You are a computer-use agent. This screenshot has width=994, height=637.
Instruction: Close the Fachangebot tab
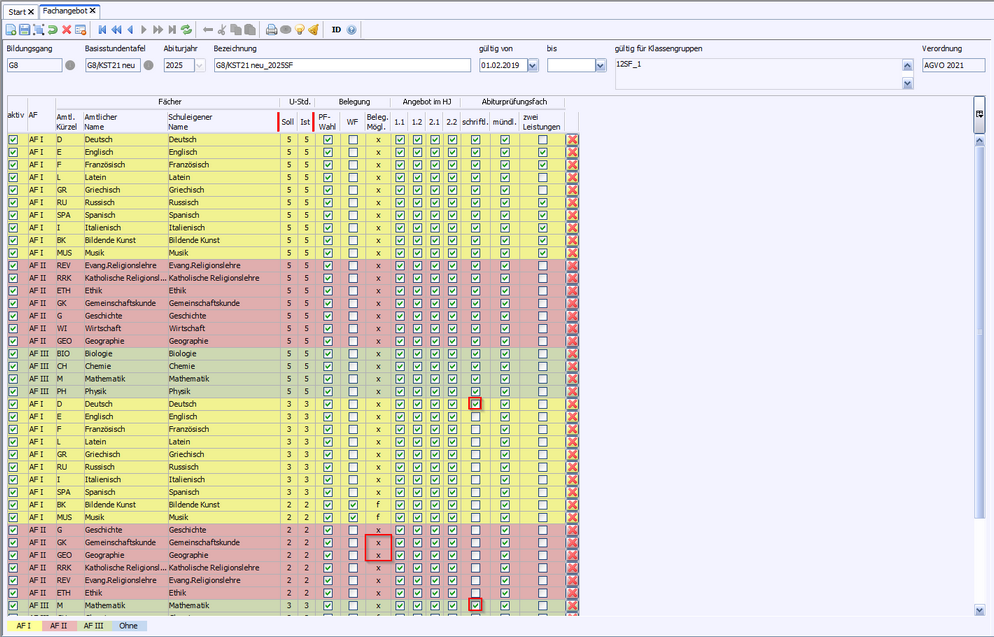[x=93, y=10]
